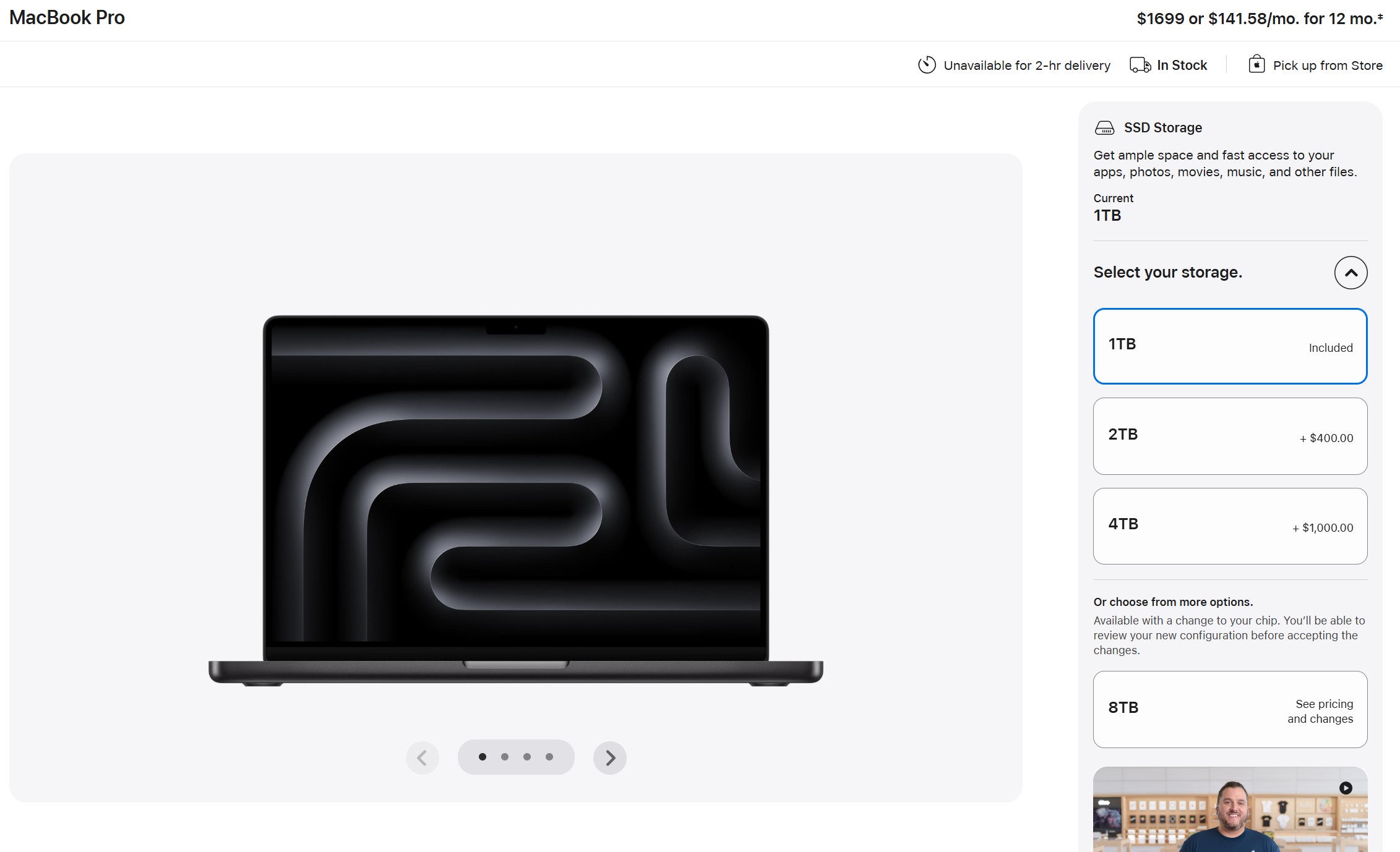Click the store pickup bag icon
This screenshot has width=1400, height=852.
click(1256, 64)
